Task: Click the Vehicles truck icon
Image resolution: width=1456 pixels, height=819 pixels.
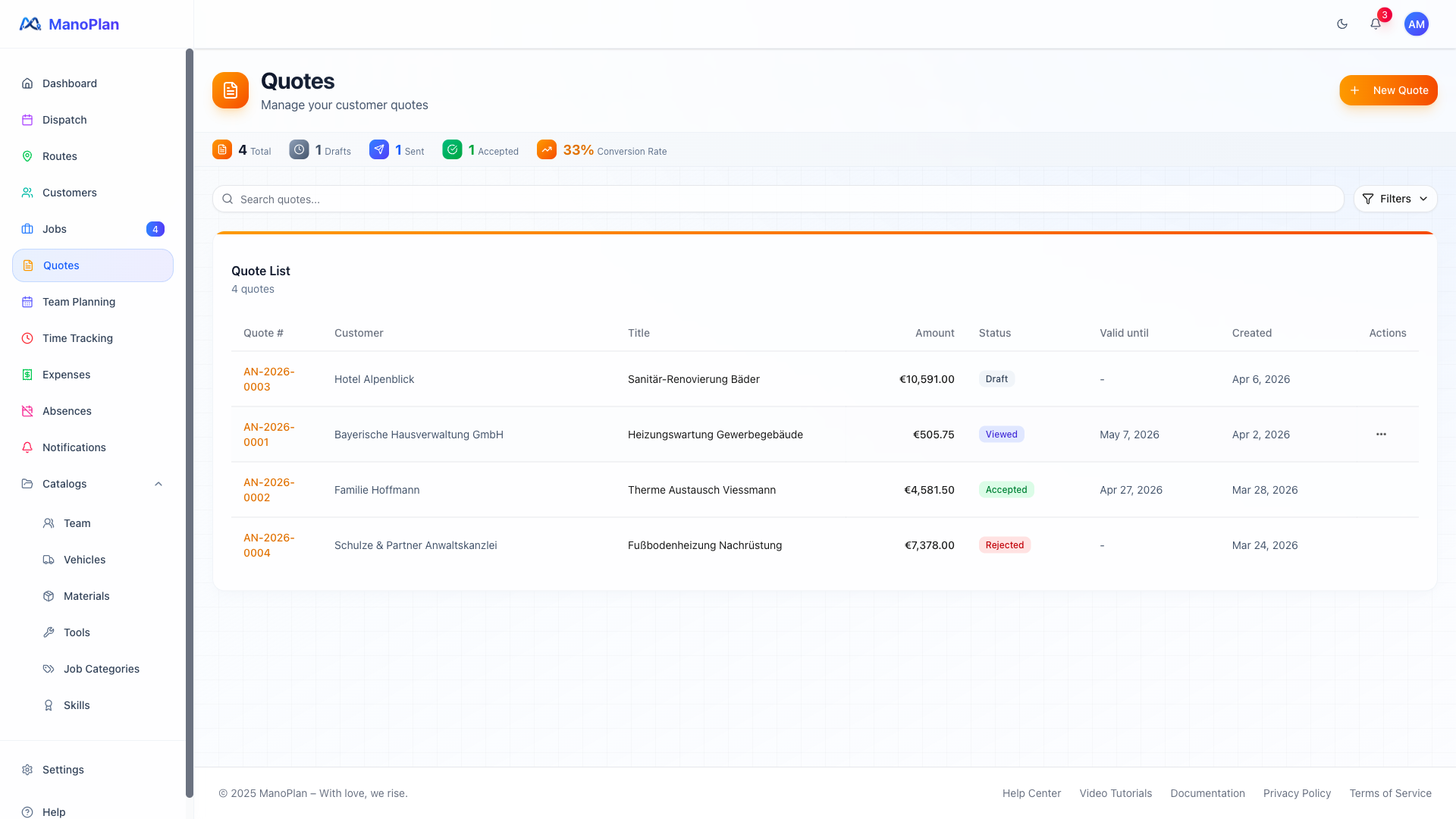Action: (49, 560)
